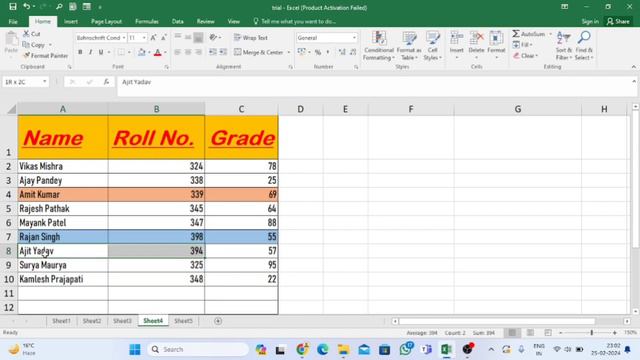Click the Percent Style button
Viewport: 640px width, 360px height.
pos(318,52)
